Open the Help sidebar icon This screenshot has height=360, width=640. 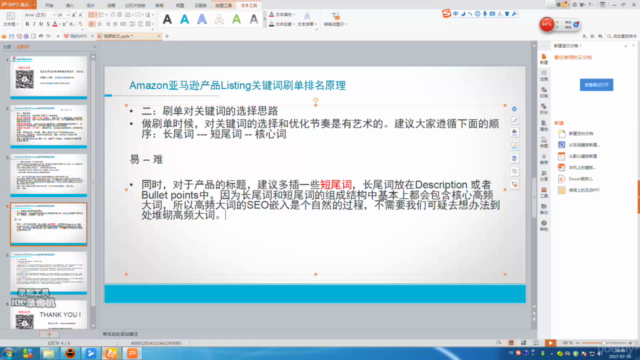click(544, 226)
